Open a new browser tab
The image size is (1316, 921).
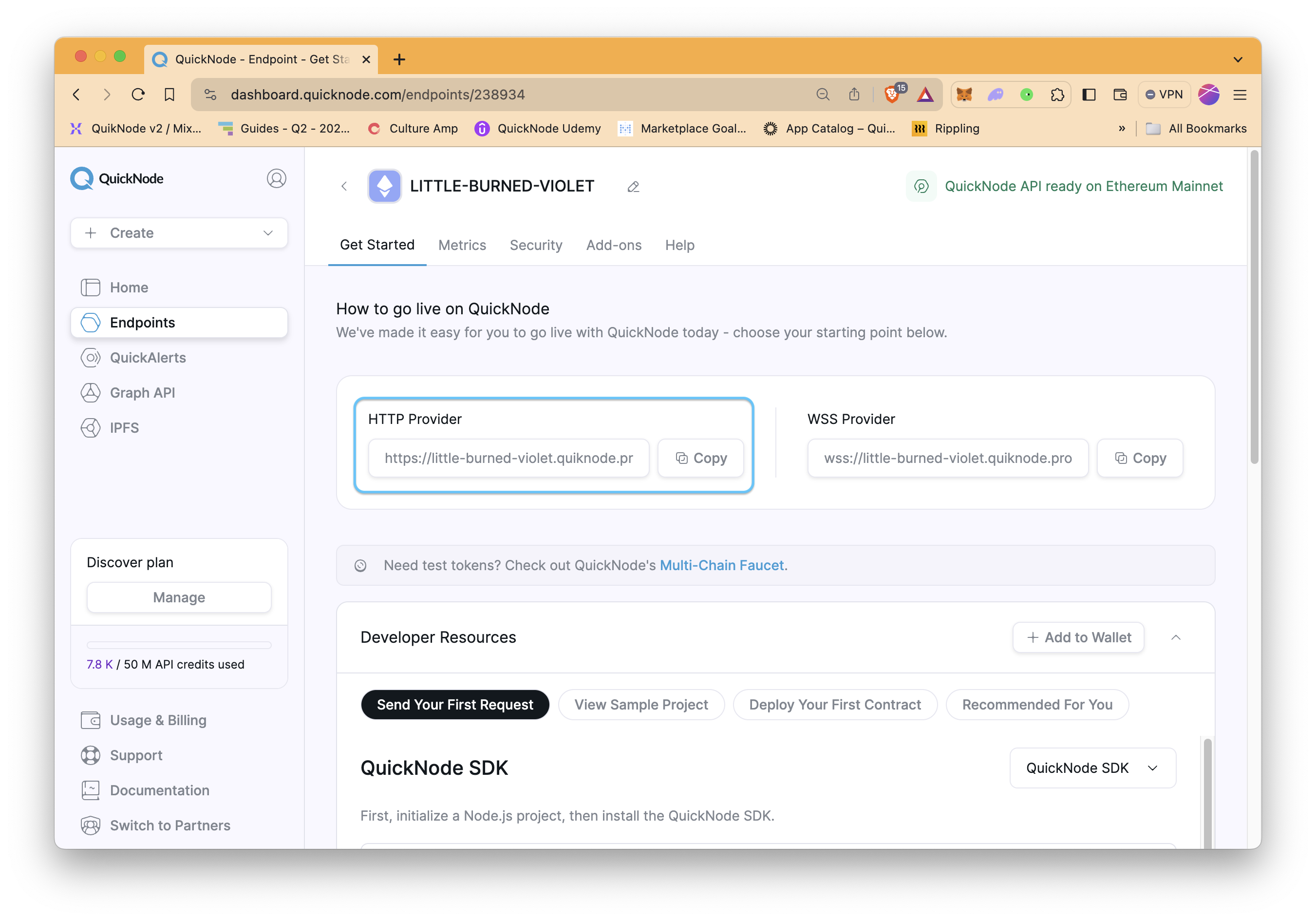[399, 59]
